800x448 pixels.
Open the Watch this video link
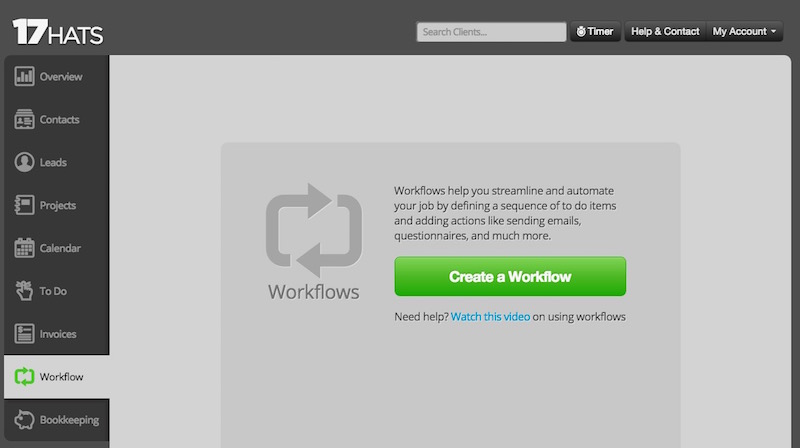(490, 317)
